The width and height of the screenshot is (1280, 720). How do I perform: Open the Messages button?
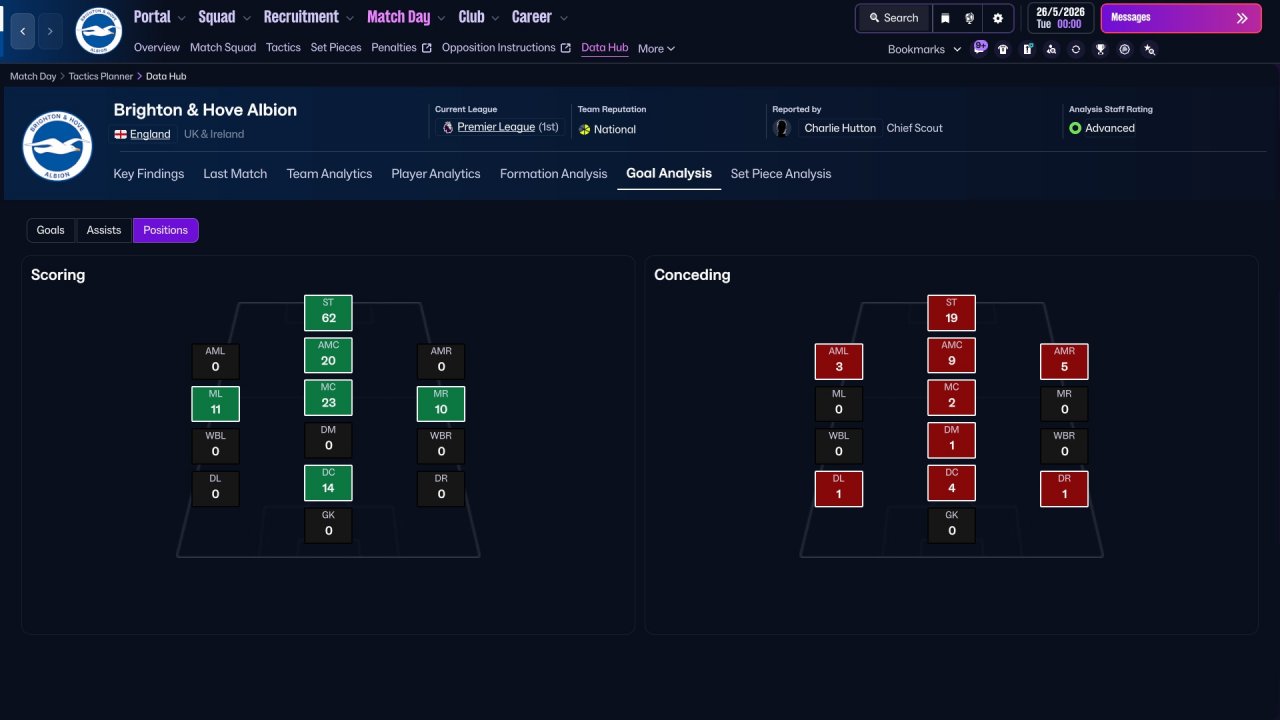click(x=1180, y=18)
